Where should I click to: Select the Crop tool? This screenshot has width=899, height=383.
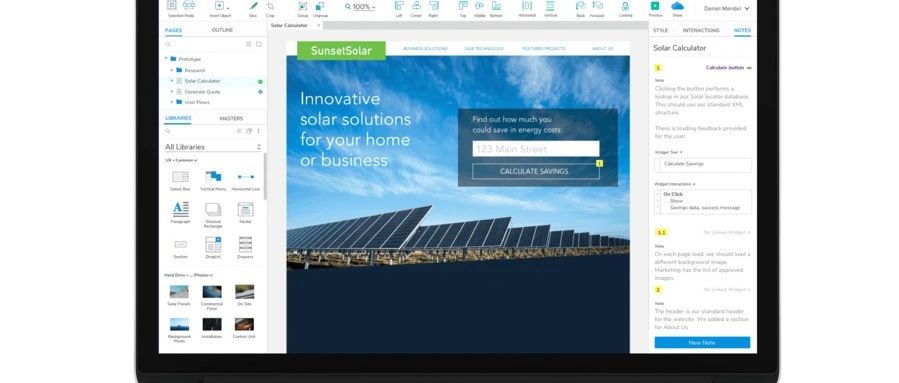coord(270,8)
